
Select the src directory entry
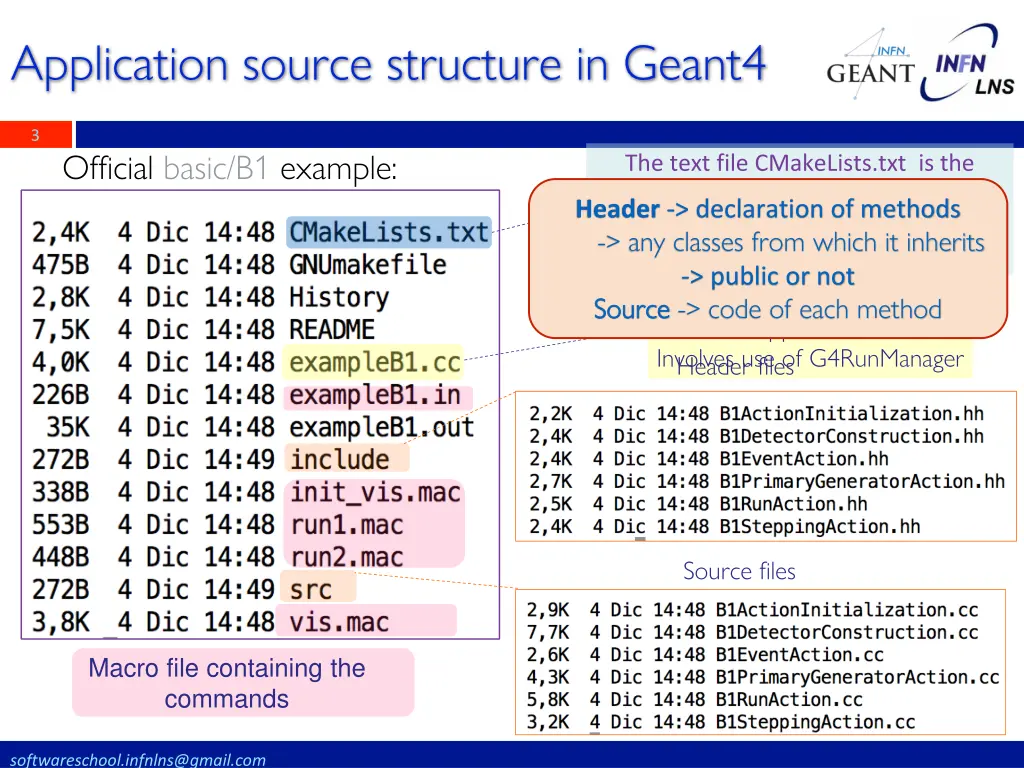pos(311,589)
